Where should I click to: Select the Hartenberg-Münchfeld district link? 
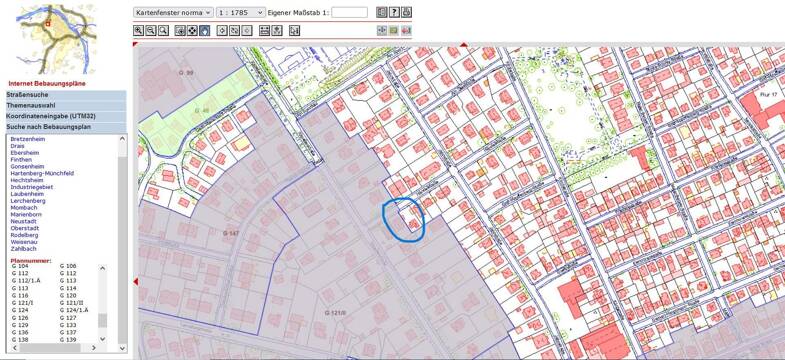(42, 173)
